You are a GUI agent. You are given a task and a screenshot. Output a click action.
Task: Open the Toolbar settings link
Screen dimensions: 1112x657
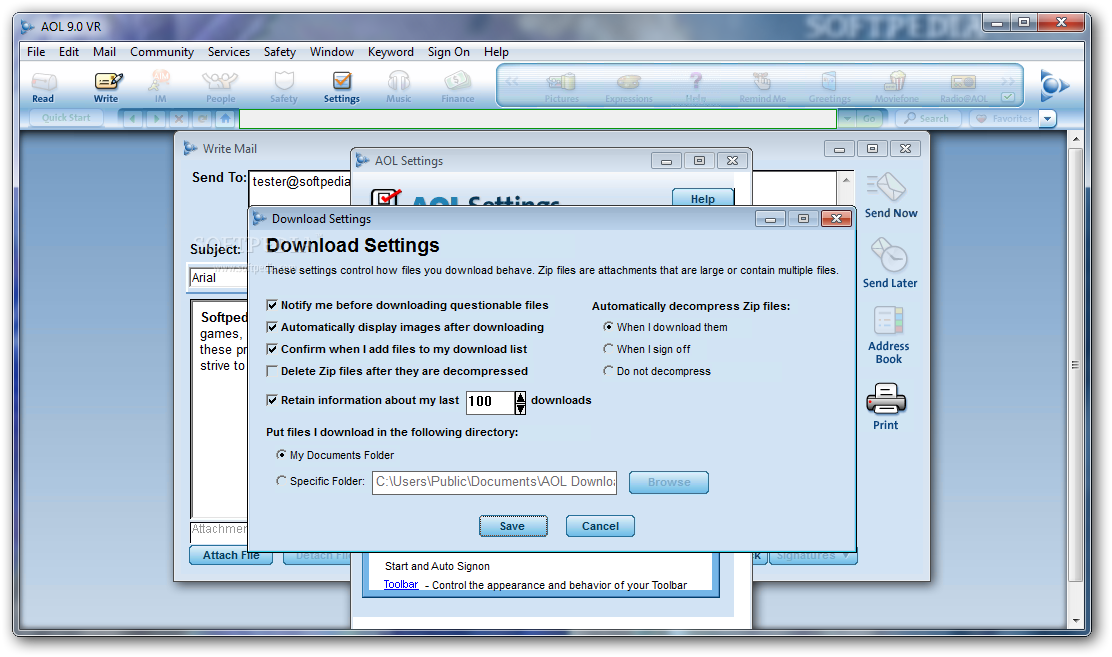pyautogui.click(x=401, y=585)
